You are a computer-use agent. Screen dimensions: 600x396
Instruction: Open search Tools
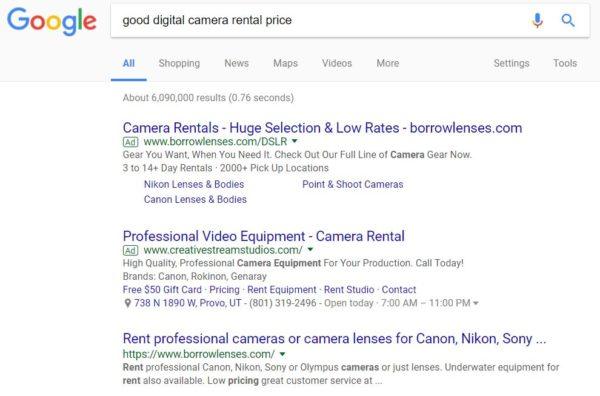565,63
